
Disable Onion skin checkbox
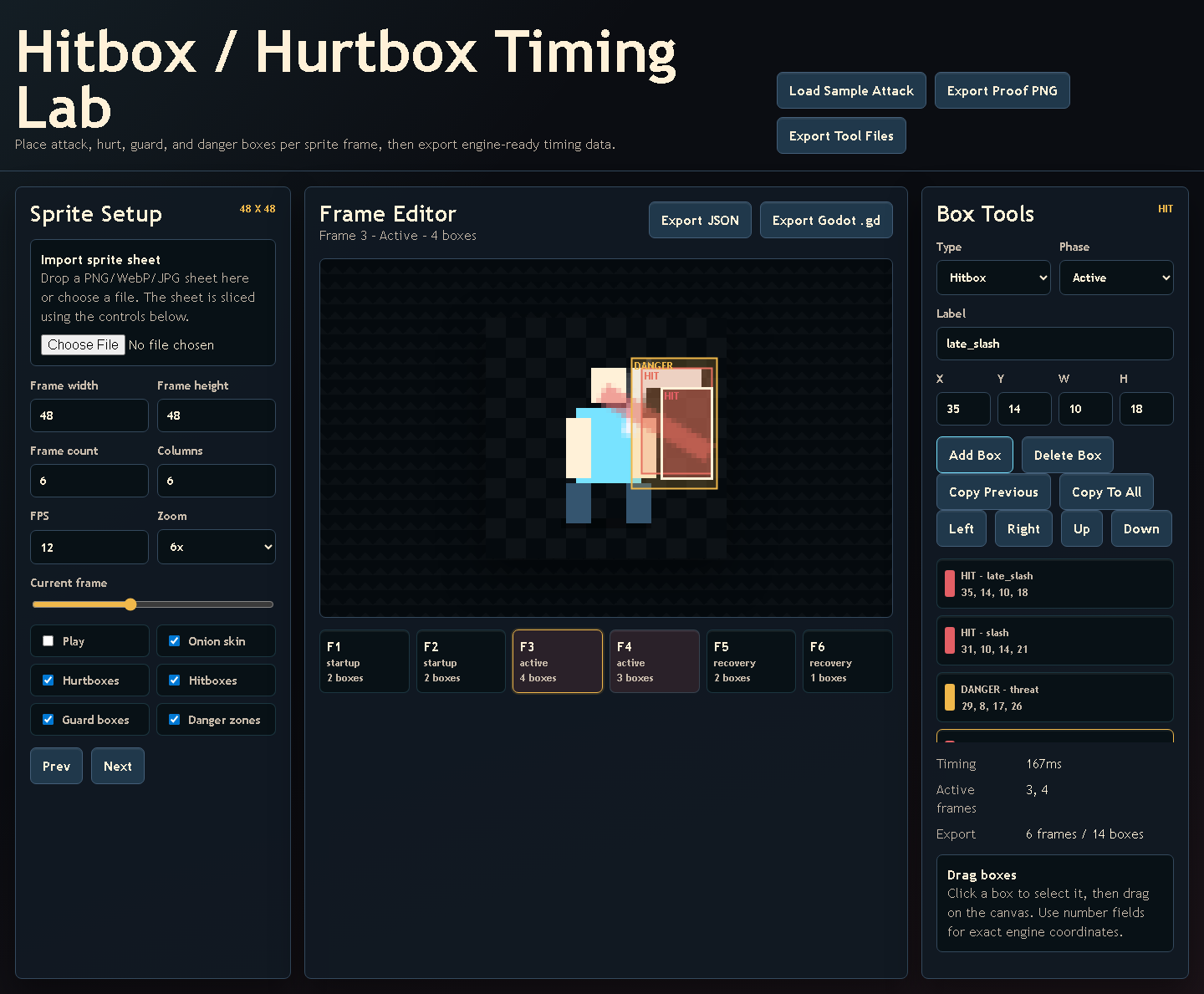tap(174, 641)
